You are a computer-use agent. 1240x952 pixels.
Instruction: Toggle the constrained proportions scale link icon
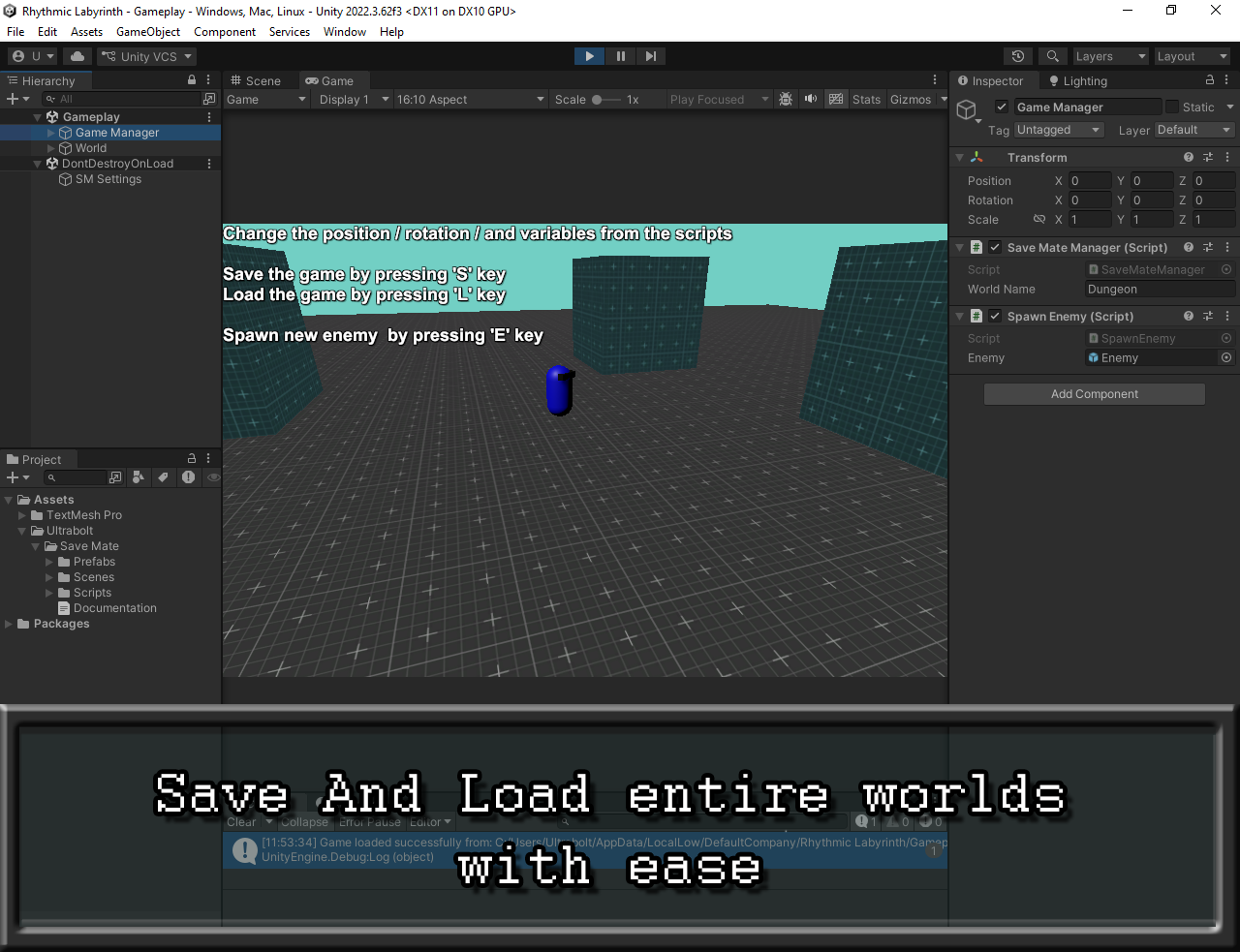point(1039,219)
